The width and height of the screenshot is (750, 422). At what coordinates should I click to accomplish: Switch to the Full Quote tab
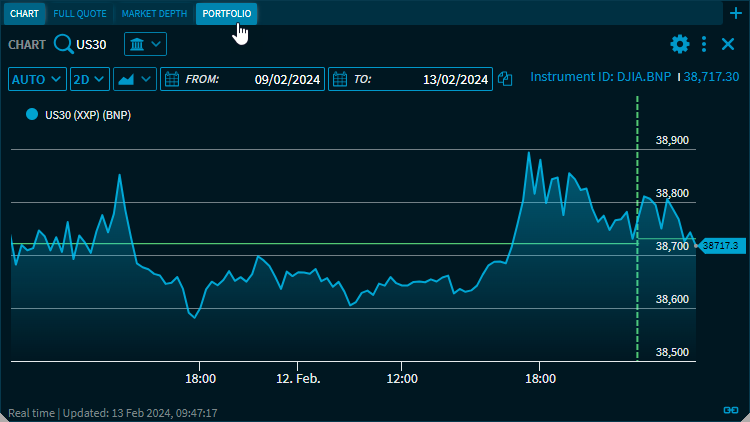(x=80, y=14)
